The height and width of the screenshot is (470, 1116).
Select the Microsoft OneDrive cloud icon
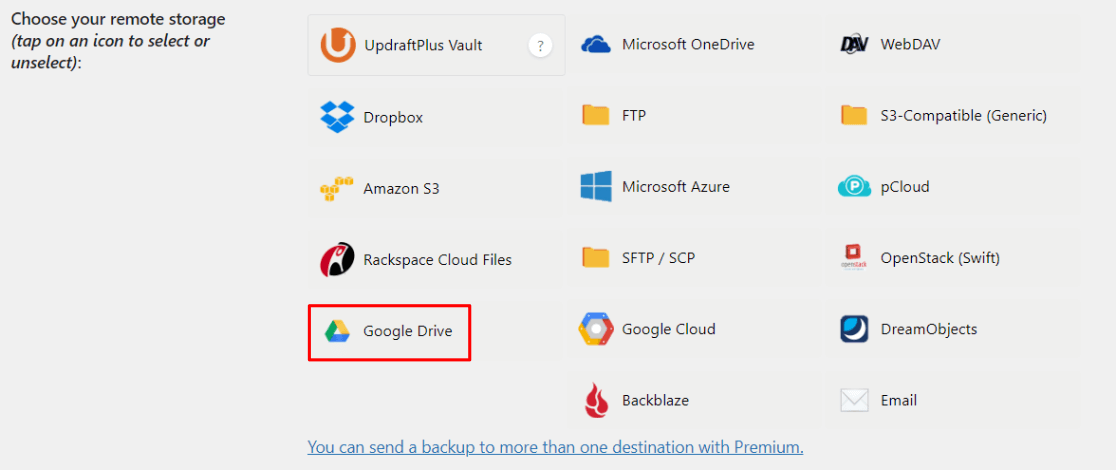coord(596,45)
